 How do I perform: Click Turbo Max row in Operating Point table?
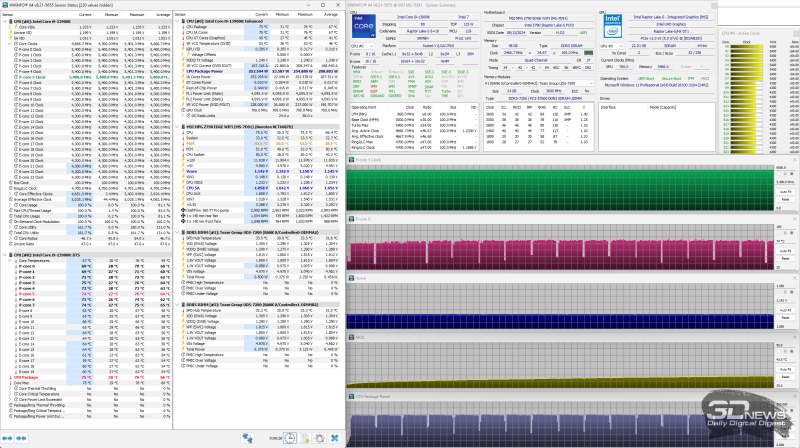pyautogui.click(x=415, y=125)
